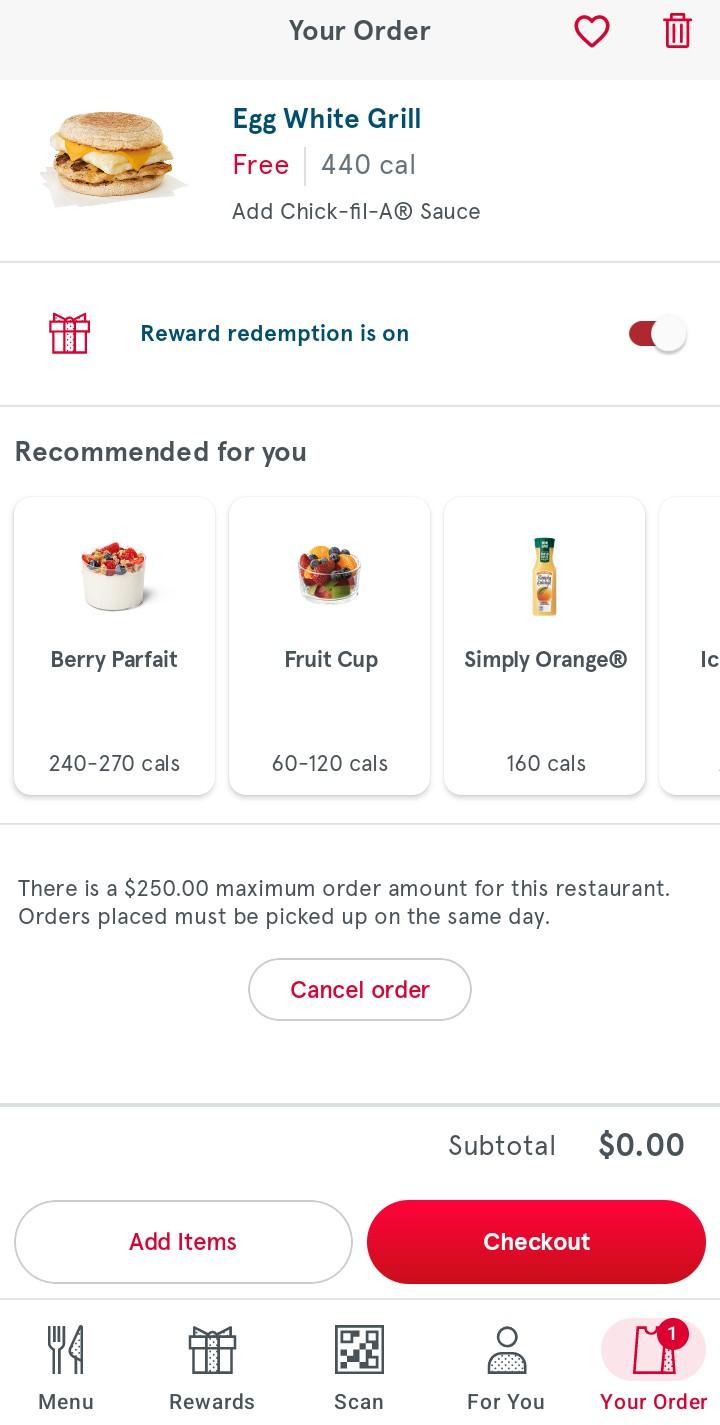
Task: Open the Egg White Grill item title
Action: pyautogui.click(x=327, y=119)
